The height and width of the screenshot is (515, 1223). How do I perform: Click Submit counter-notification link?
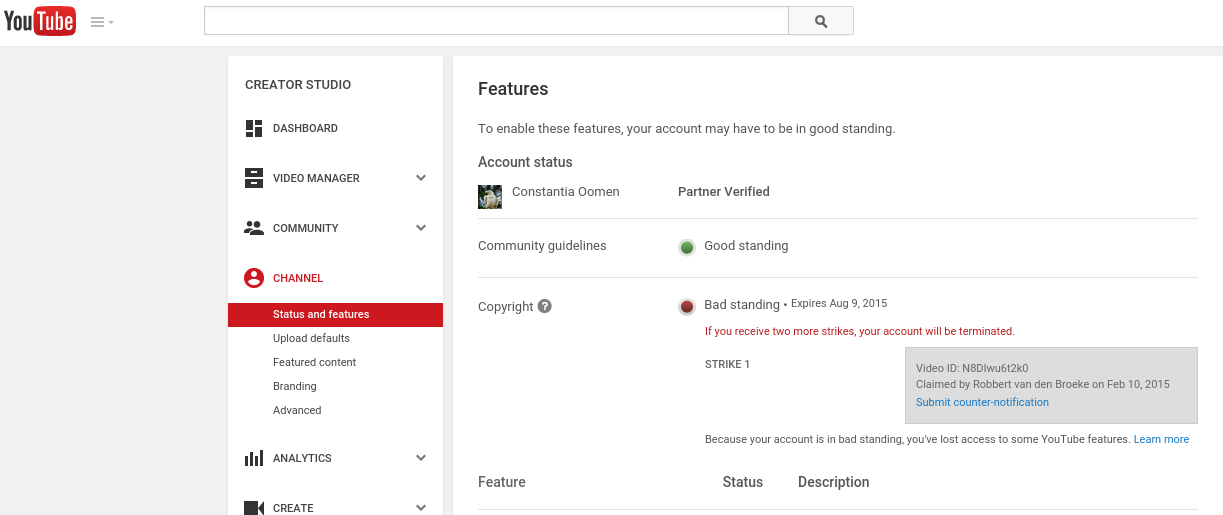pyautogui.click(x=982, y=402)
